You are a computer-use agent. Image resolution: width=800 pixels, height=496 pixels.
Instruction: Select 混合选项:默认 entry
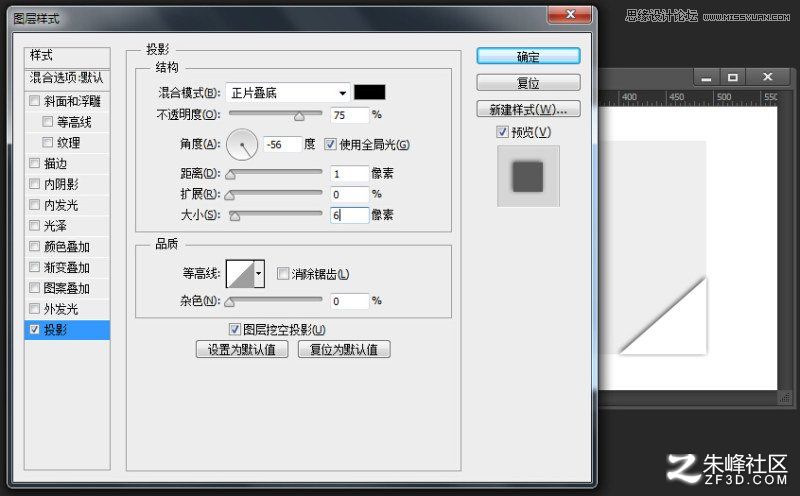pyautogui.click(x=67, y=78)
